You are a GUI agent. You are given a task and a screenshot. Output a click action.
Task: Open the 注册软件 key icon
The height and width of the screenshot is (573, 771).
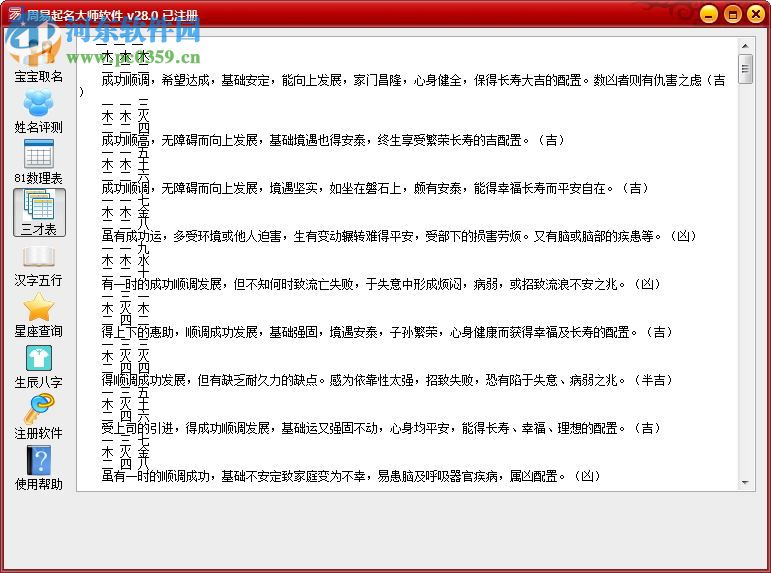(38, 418)
